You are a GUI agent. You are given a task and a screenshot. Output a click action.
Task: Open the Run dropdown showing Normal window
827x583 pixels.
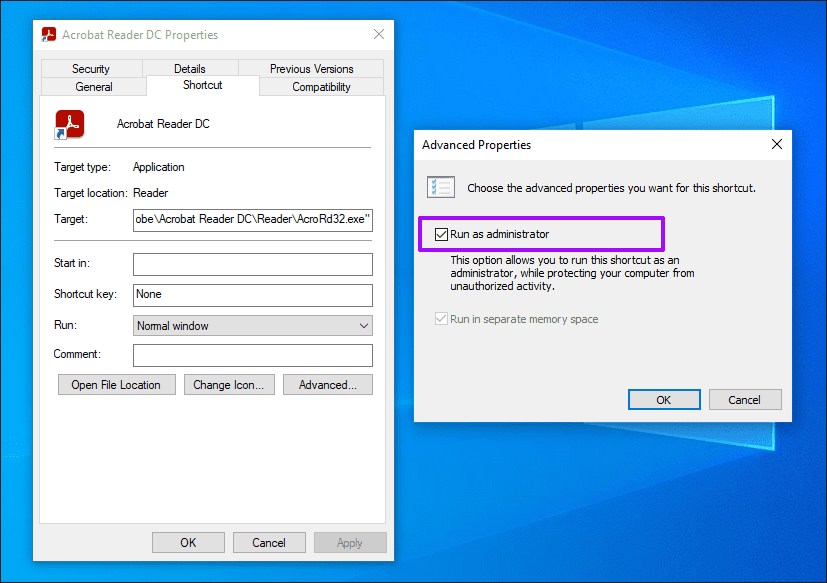[x=253, y=326]
